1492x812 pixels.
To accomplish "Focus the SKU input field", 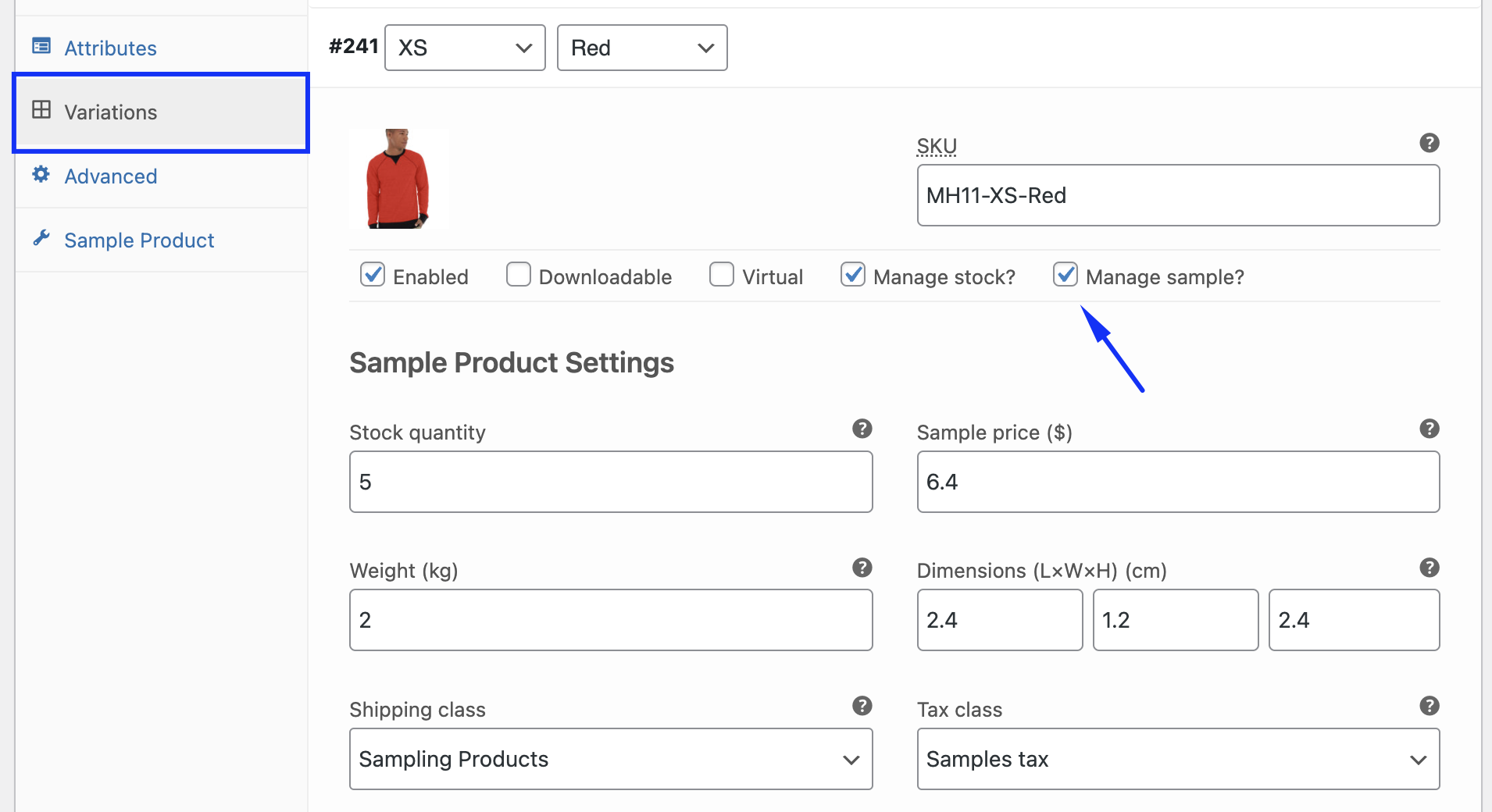I will click(1177, 195).
